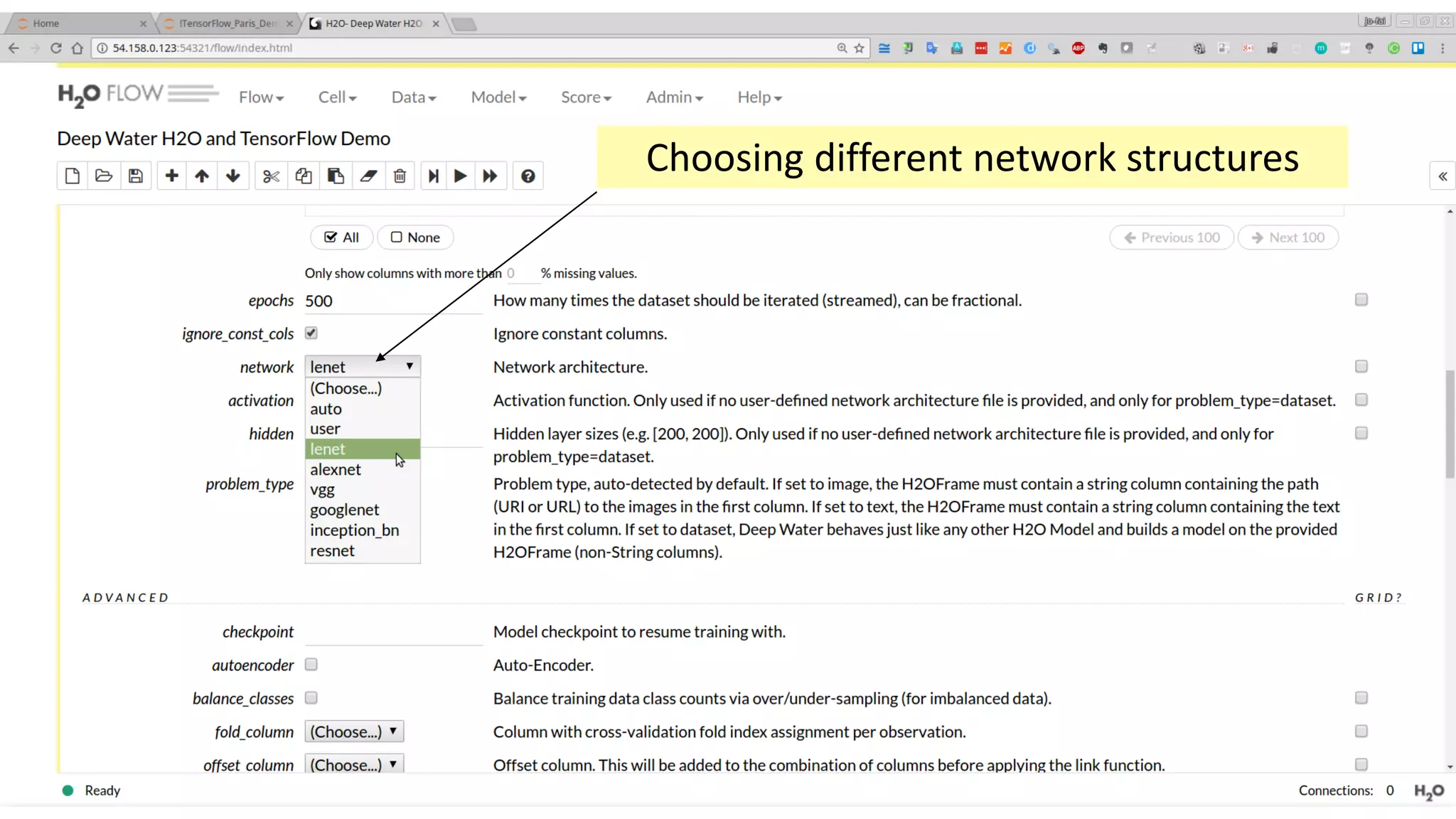Click the page vertical scrollbar thumb

[x=1450, y=424]
